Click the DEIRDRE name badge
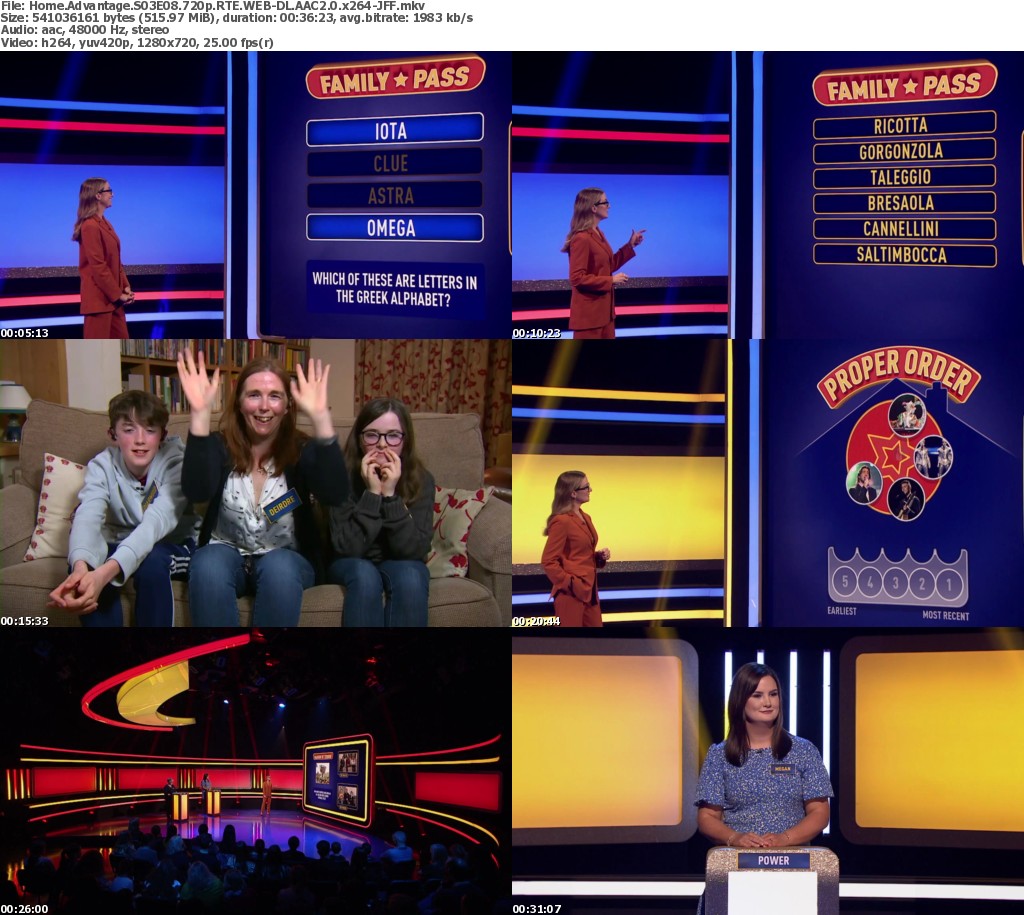Viewport: 1024px width, 915px height. pos(282,504)
